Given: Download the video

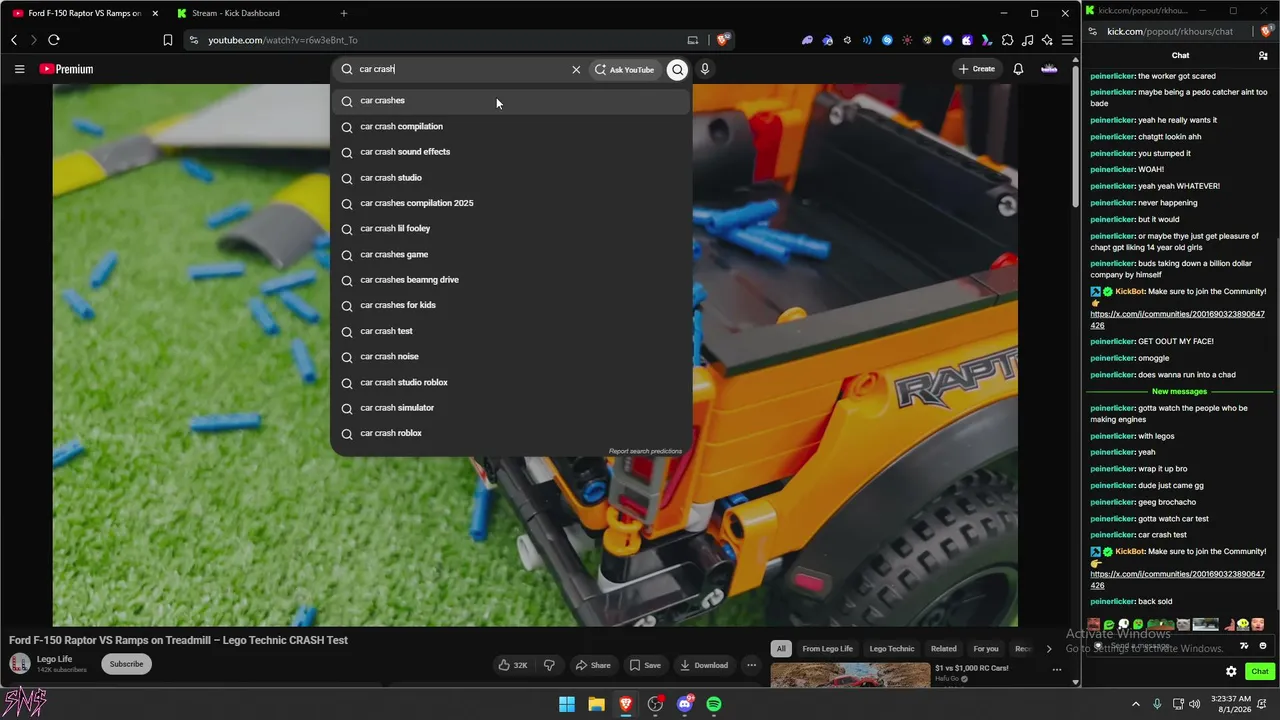Looking at the screenshot, I should click(x=704, y=665).
